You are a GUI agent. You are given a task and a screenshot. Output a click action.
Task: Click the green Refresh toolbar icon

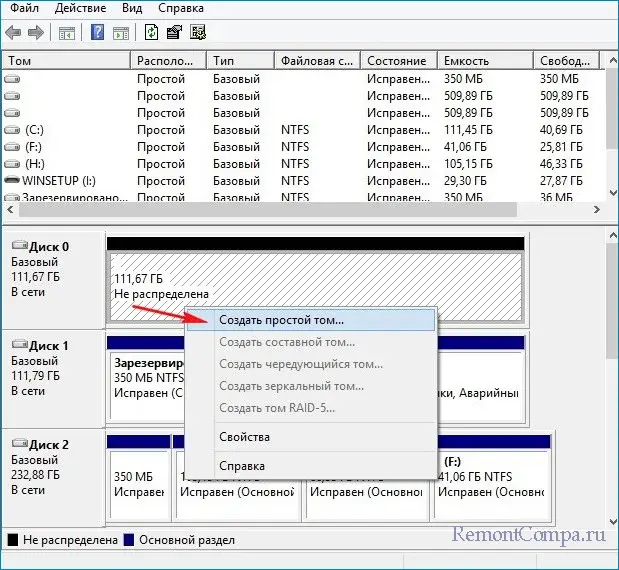tap(151, 32)
